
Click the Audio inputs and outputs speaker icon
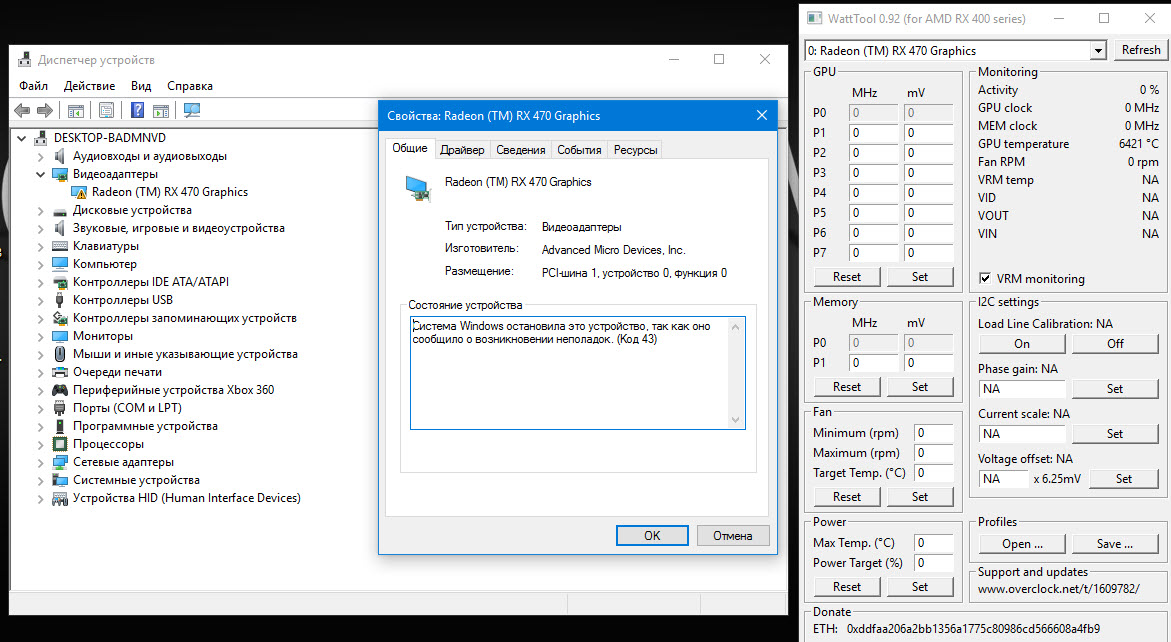[60, 156]
